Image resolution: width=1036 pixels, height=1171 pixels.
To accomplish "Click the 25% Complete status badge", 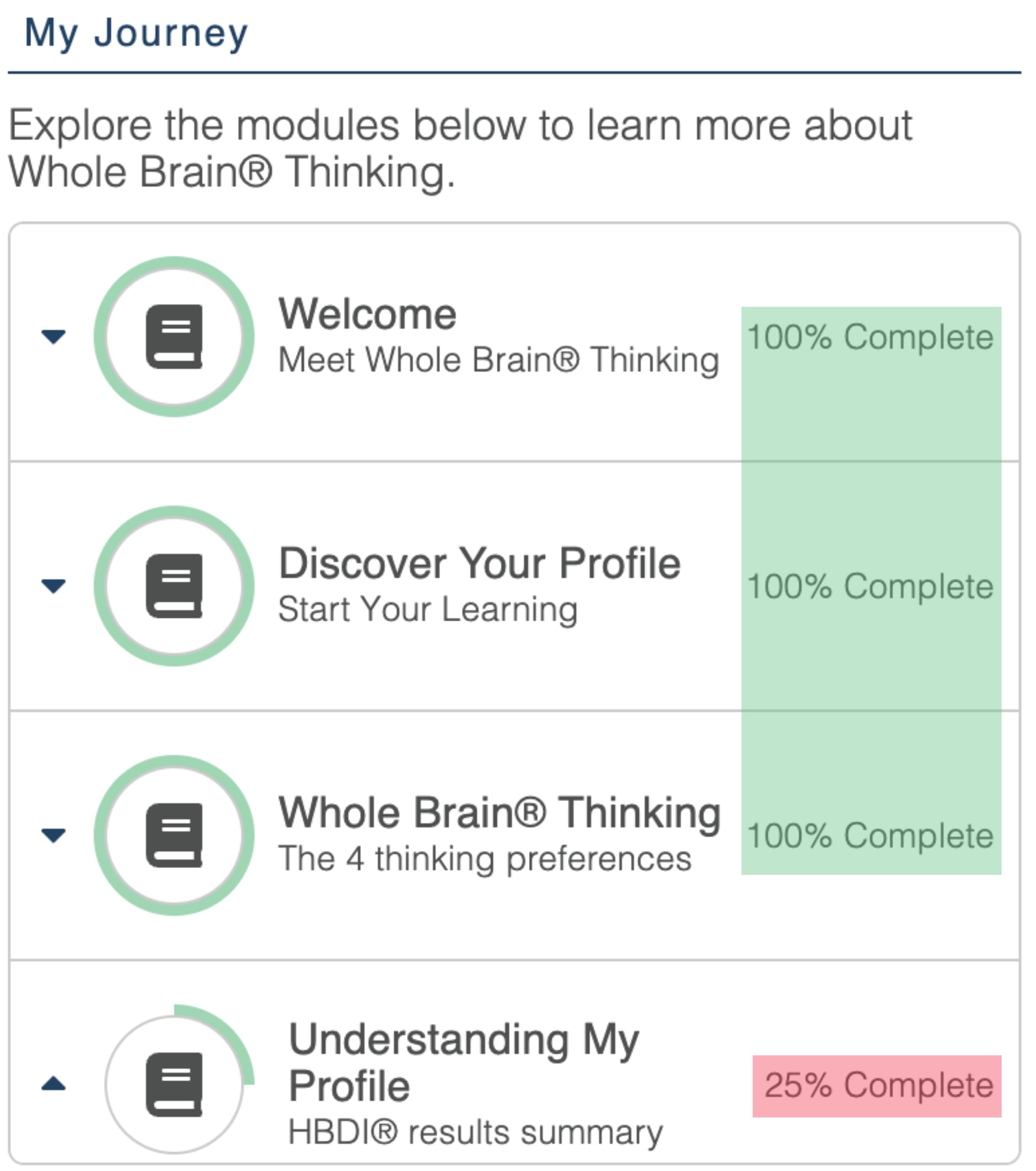I will [877, 1086].
